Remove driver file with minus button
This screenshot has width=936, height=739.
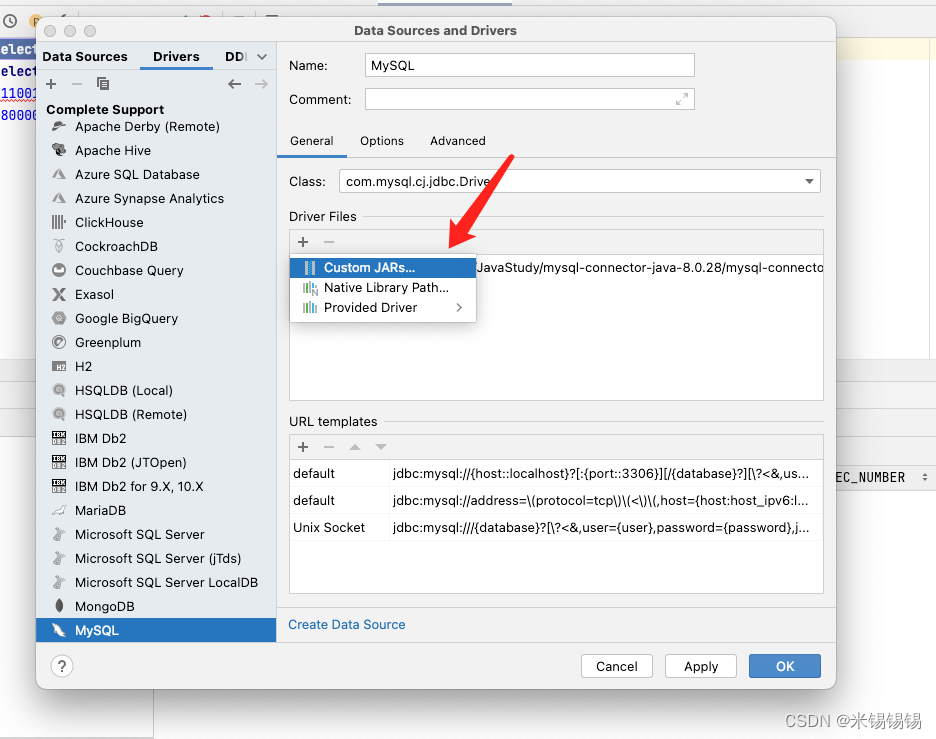click(329, 242)
